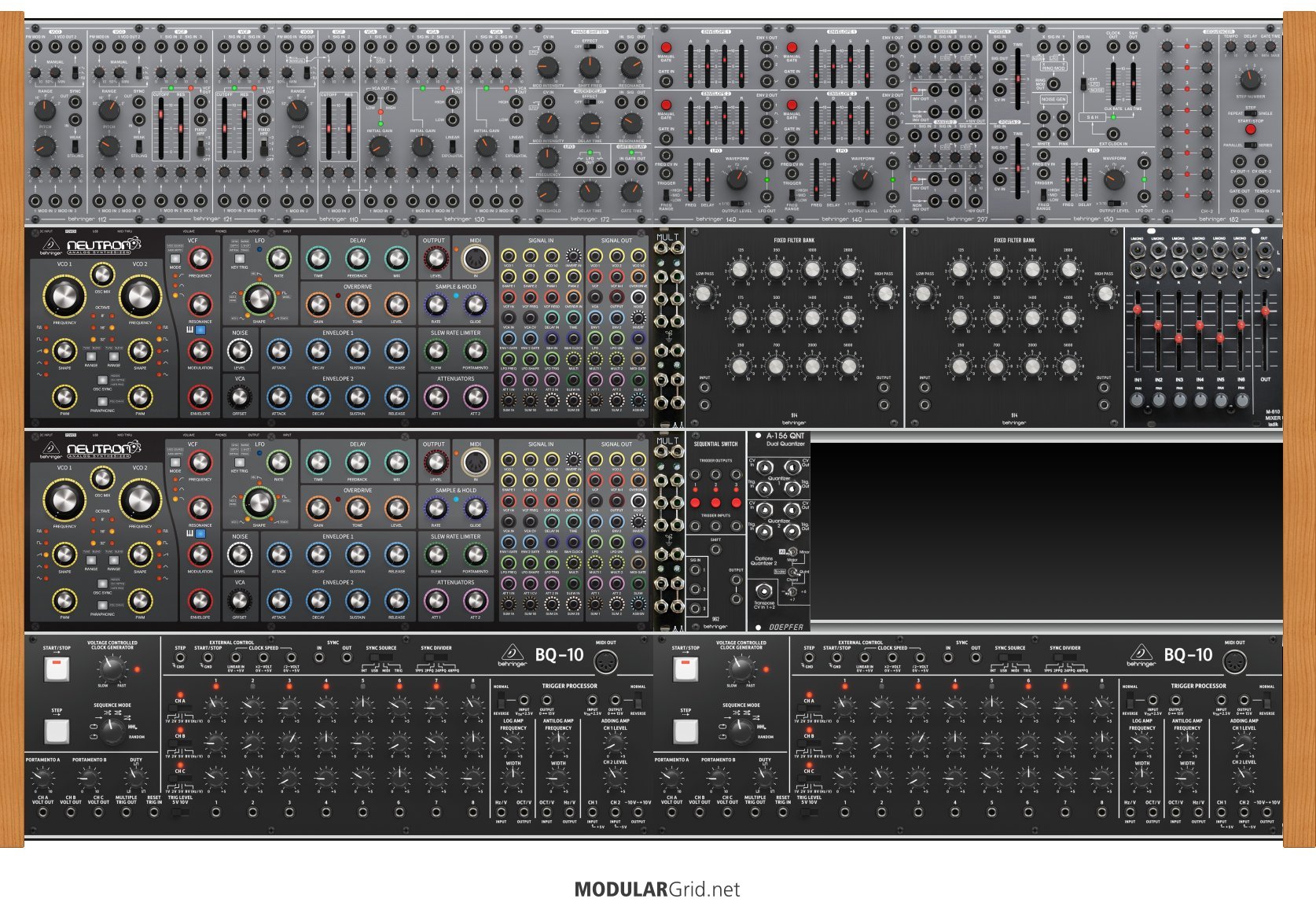Image resolution: width=1316 pixels, height=906 pixels.
Task: Click DUTY knob on left BQ-10
Action: tap(135, 779)
